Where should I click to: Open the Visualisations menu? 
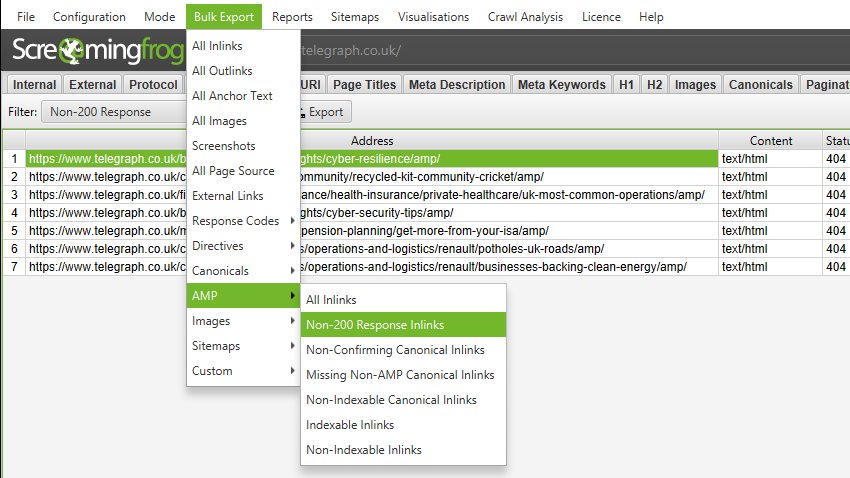click(x=433, y=17)
